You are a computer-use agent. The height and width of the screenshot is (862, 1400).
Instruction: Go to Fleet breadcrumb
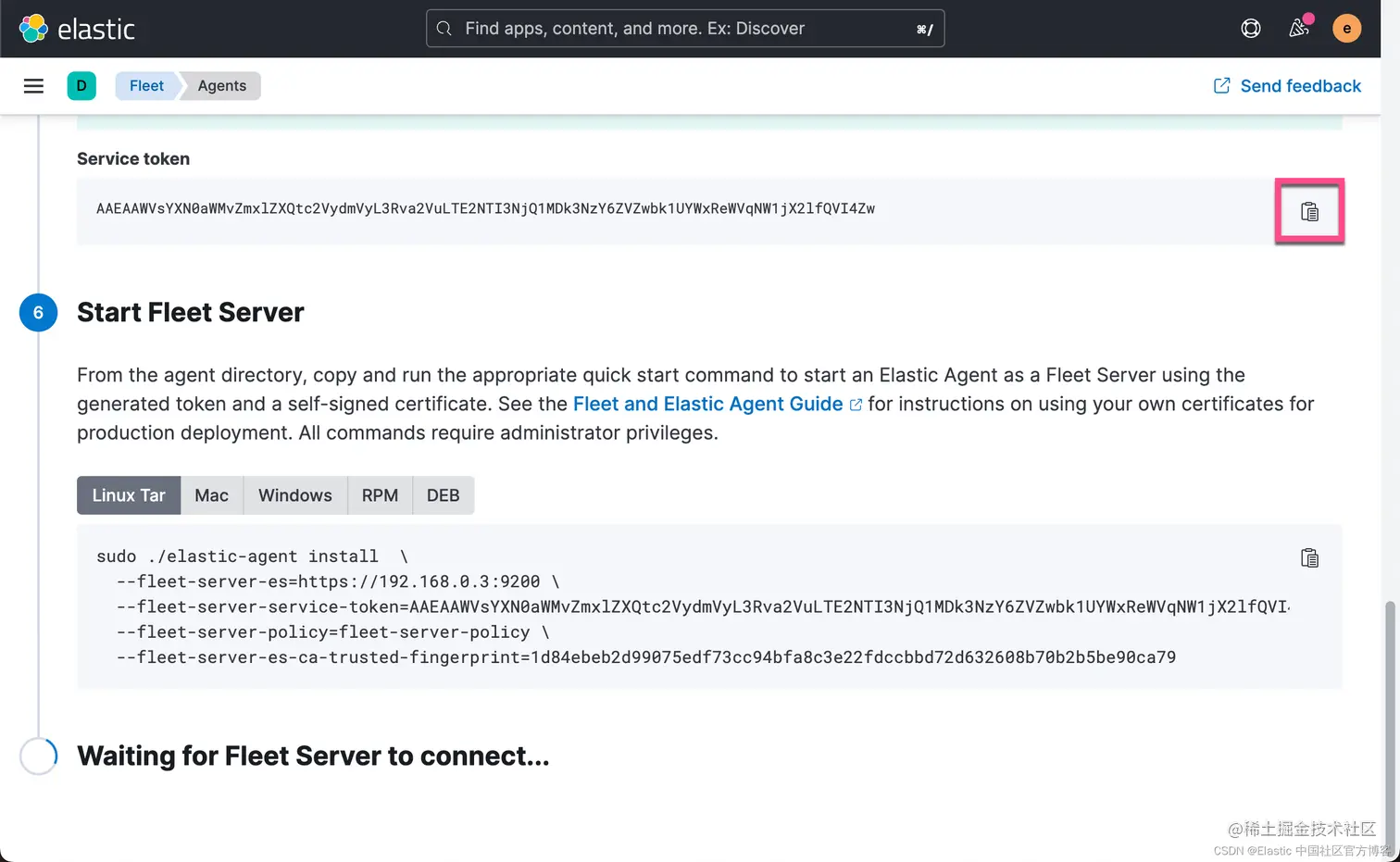click(x=146, y=86)
